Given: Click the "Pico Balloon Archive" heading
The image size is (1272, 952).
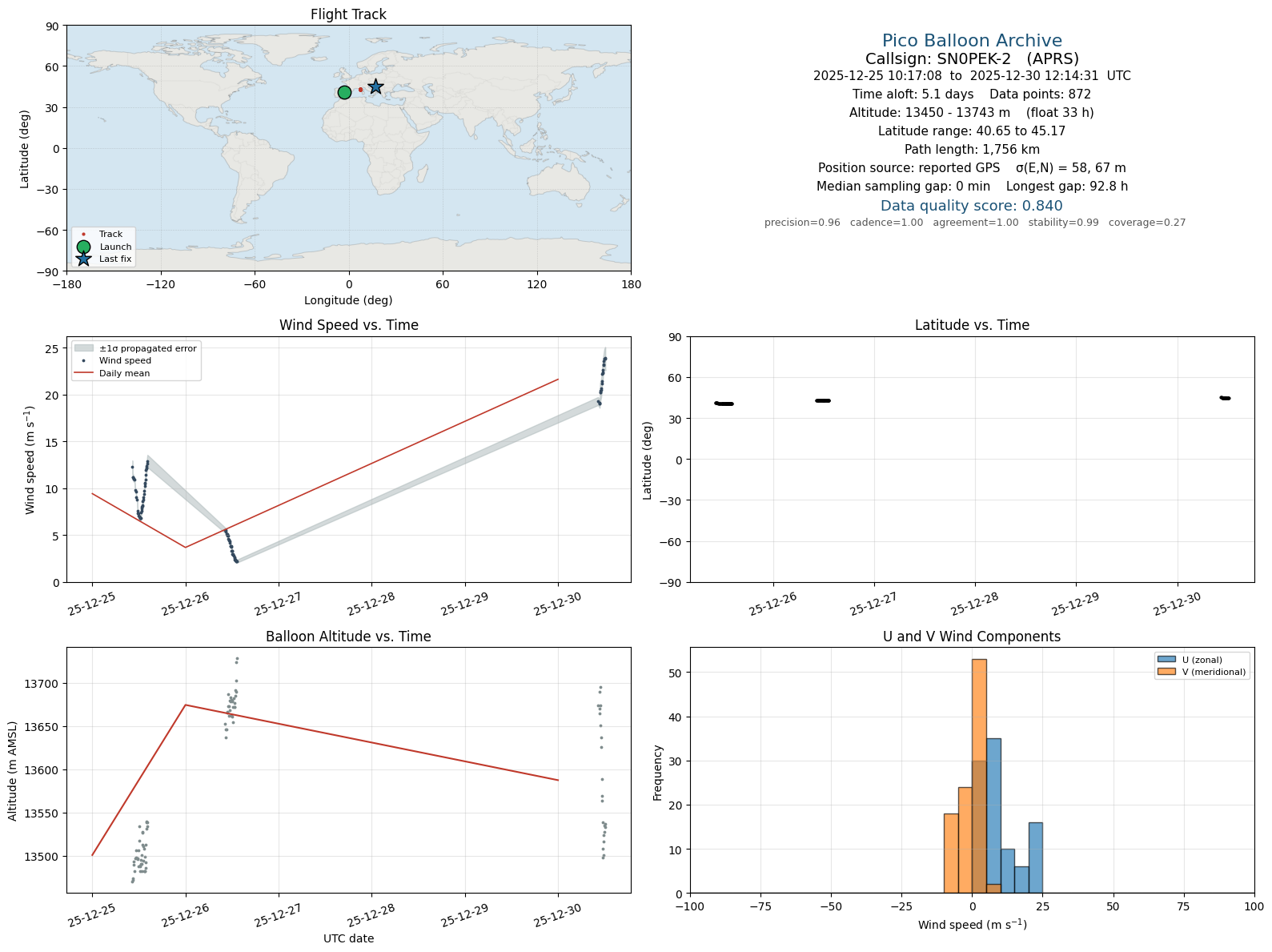Looking at the screenshot, I should [x=972, y=41].
